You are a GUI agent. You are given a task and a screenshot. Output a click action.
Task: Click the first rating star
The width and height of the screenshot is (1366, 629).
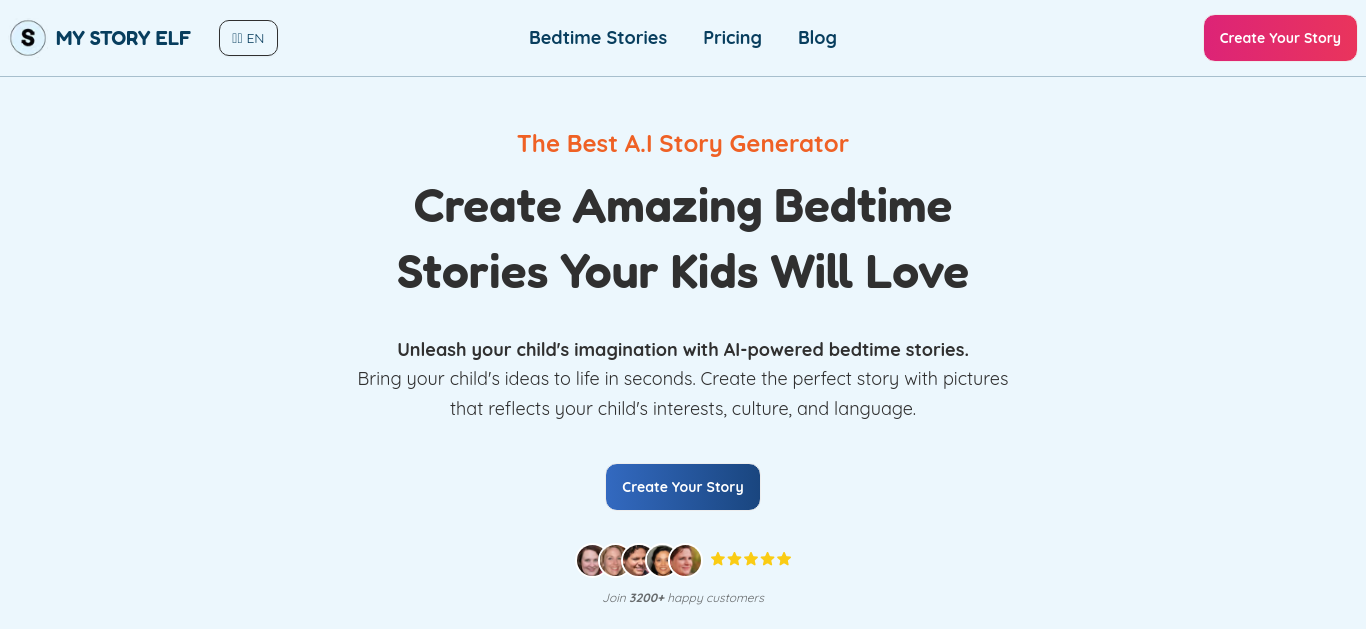[x=718, y=559]
